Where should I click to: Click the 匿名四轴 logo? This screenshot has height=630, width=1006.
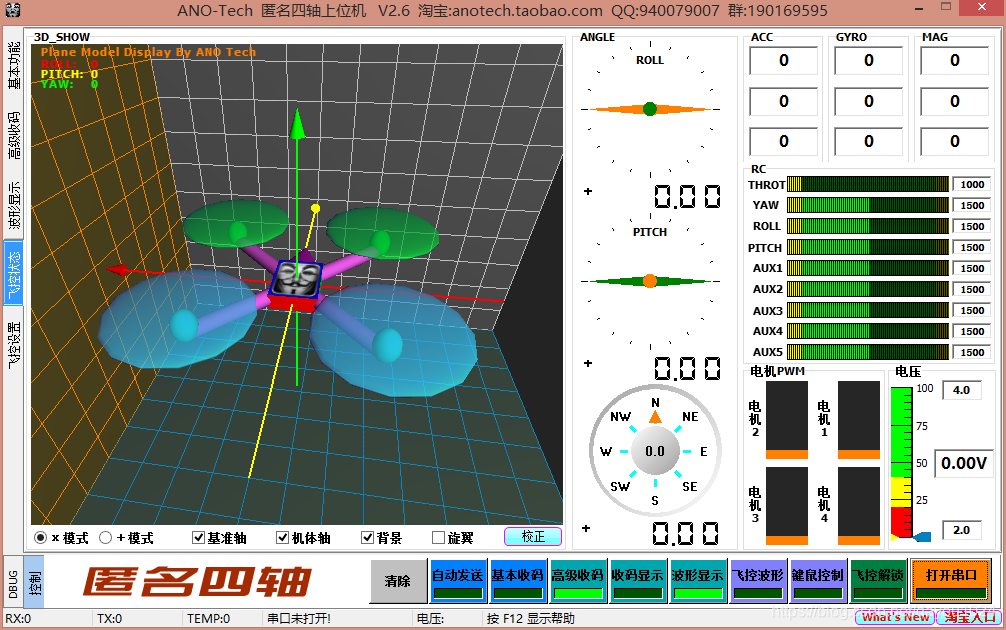[x=197, y=582]
